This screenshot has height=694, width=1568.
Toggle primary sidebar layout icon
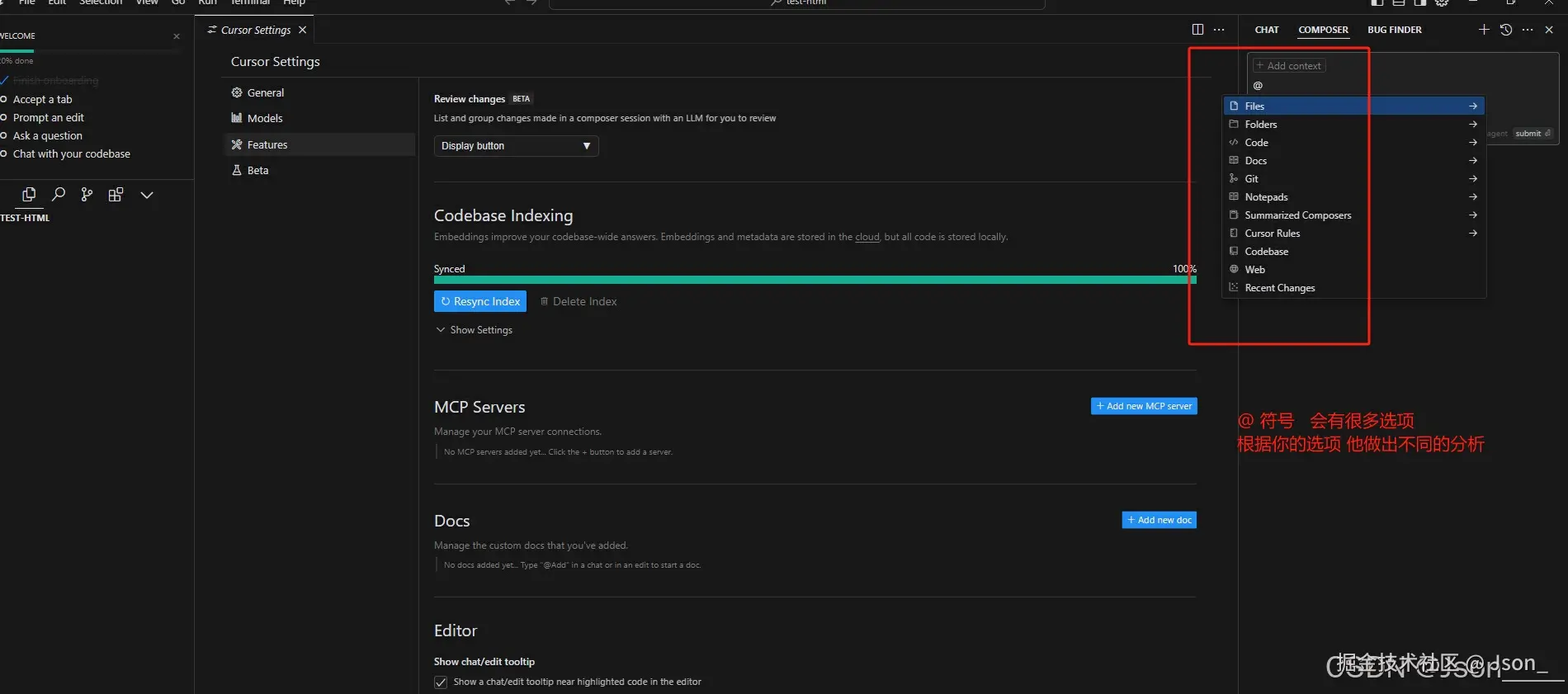[x=1377, y=2]
